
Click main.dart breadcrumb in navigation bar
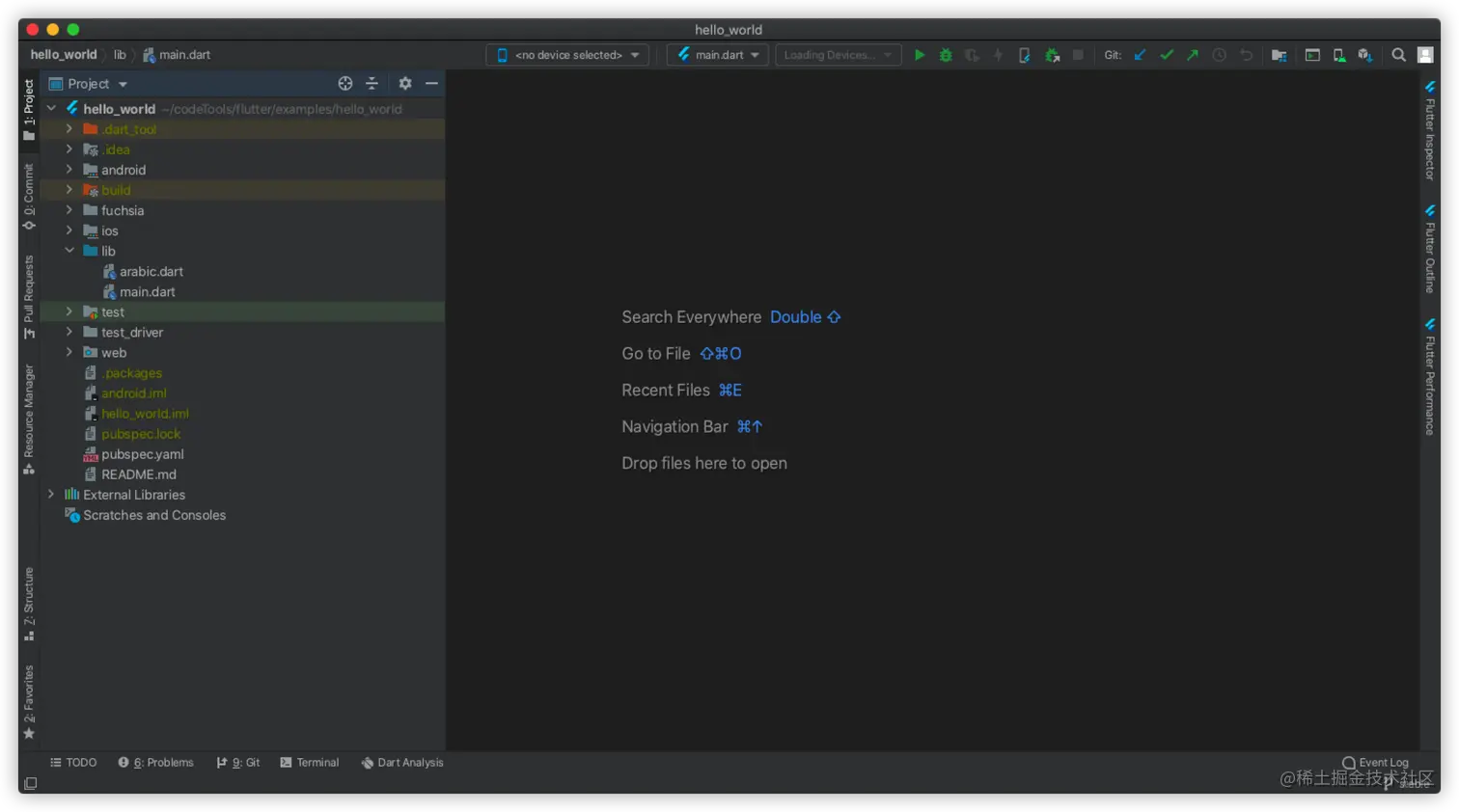coord(177,55)
